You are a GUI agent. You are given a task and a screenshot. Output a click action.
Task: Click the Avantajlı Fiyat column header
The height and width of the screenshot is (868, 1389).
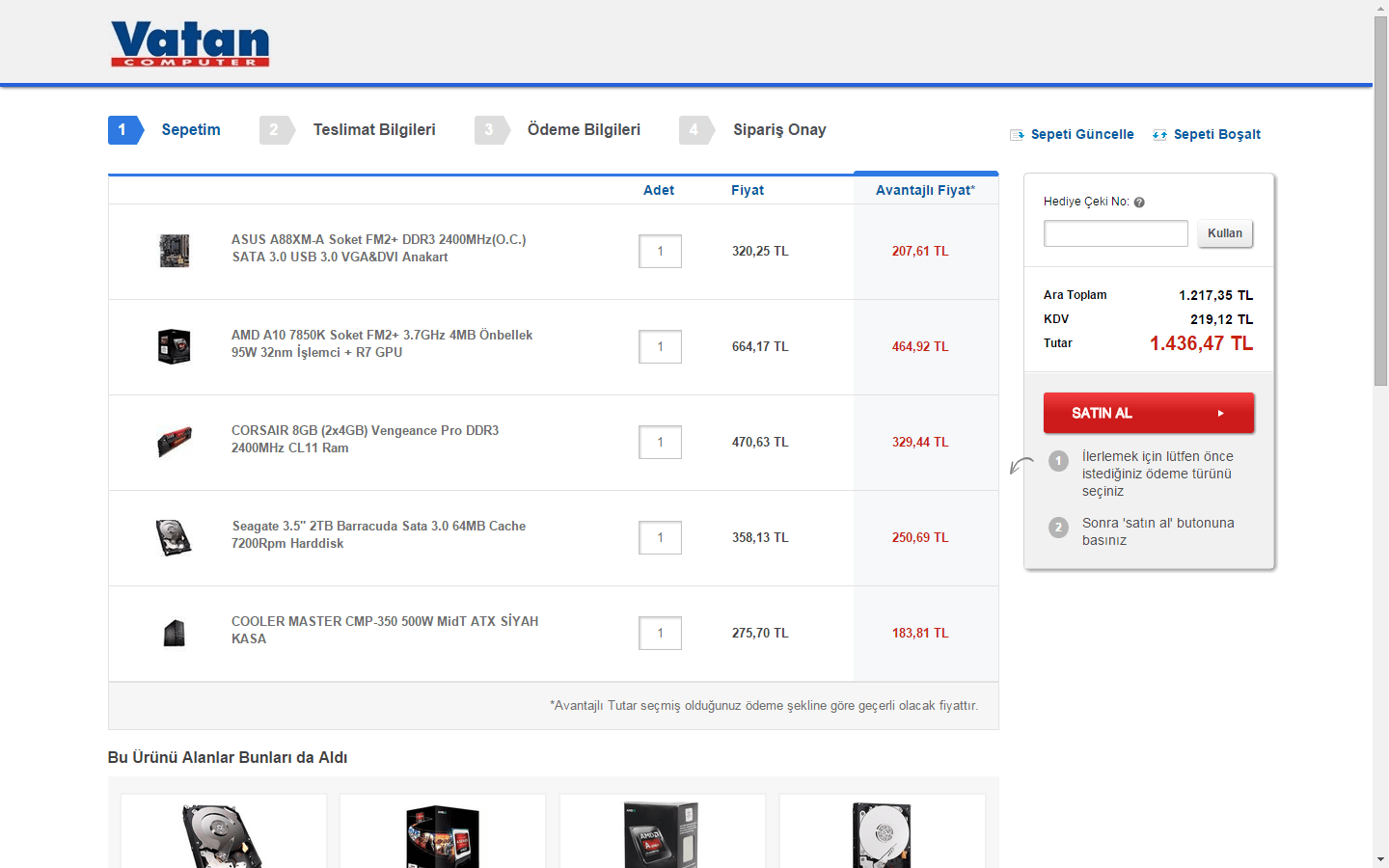[x=925, y=191]
